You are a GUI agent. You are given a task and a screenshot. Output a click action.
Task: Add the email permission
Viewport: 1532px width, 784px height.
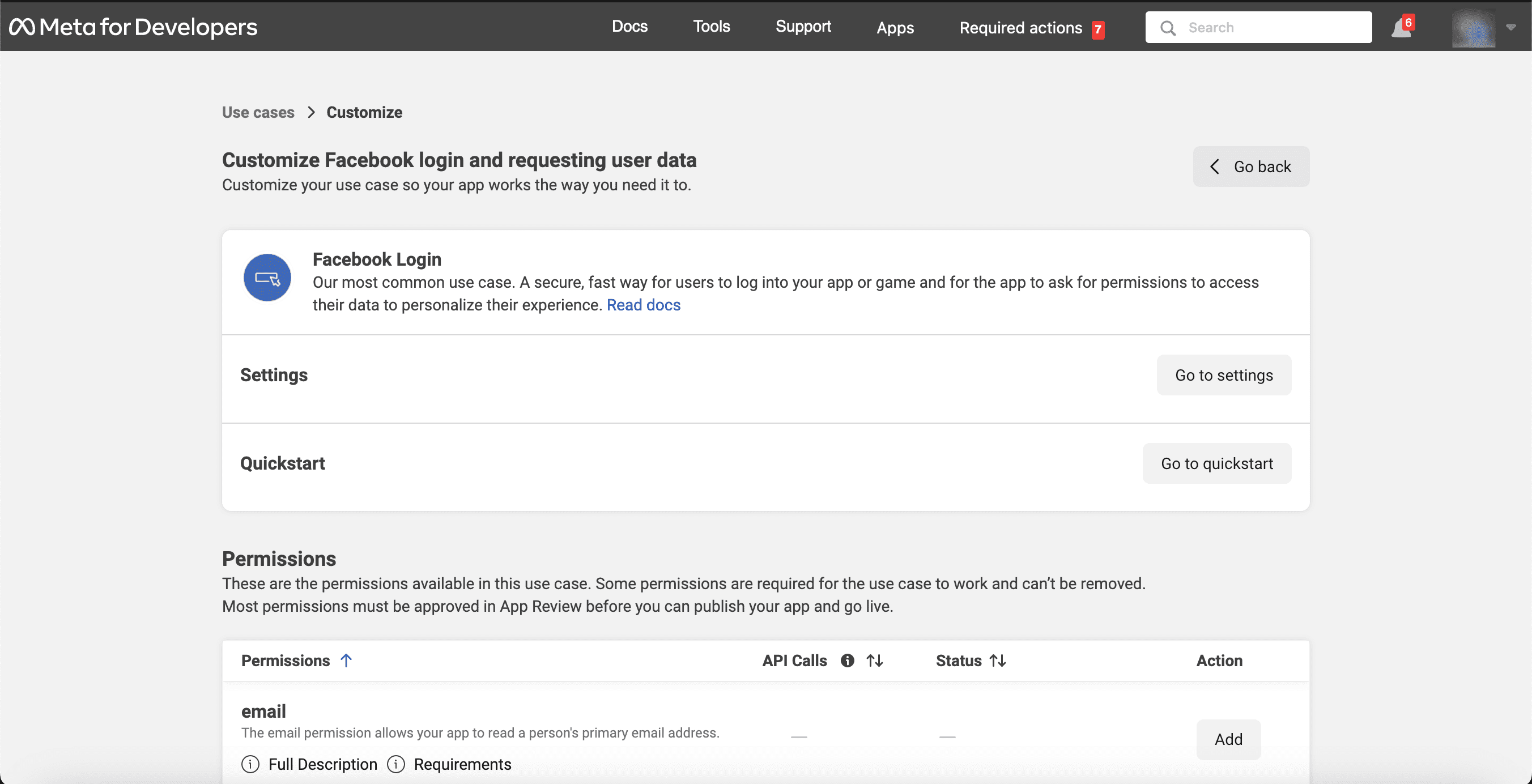[x=1228, y=739]
